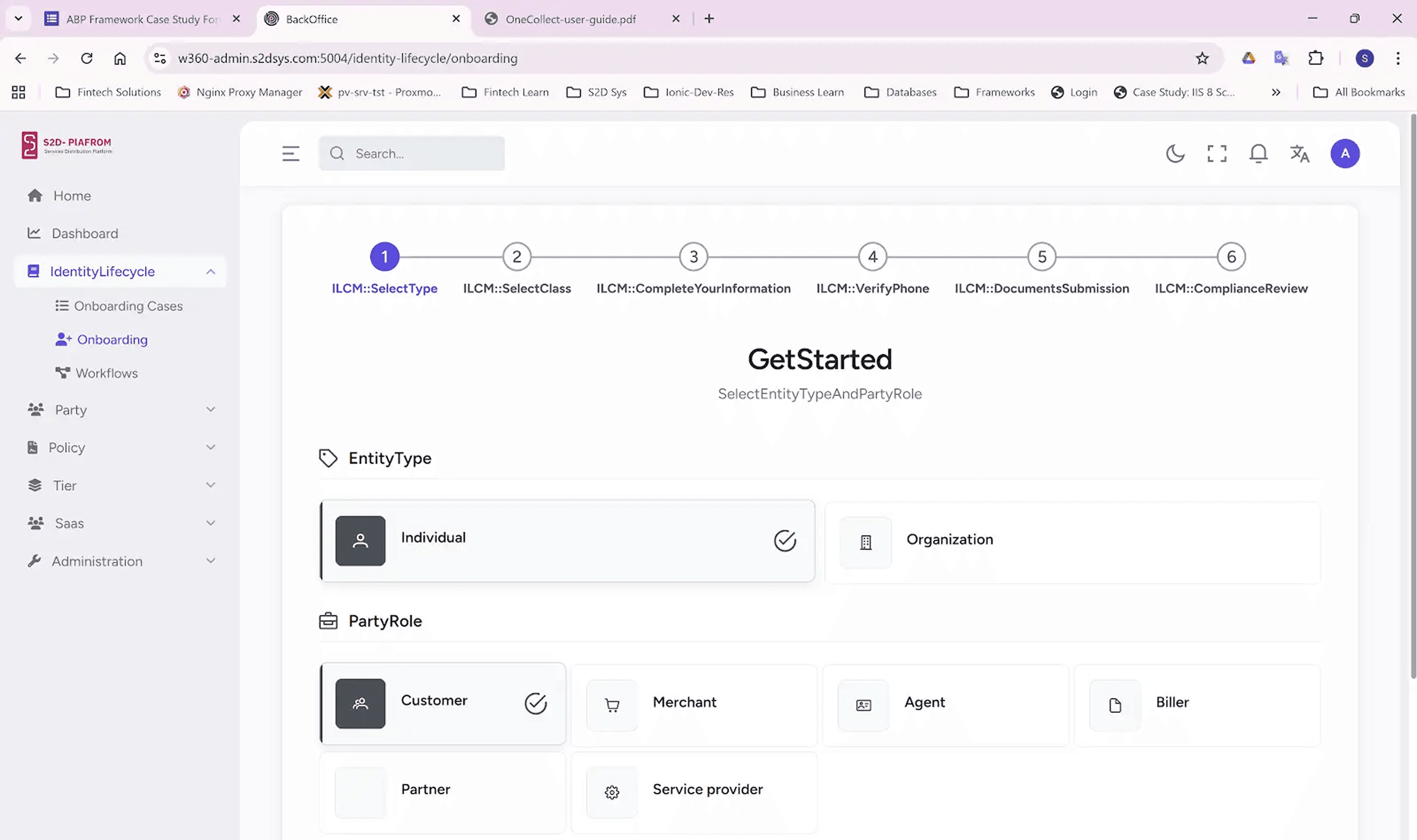
Task: Click the hamburger menu collapse icon
Action: point(290,154)
